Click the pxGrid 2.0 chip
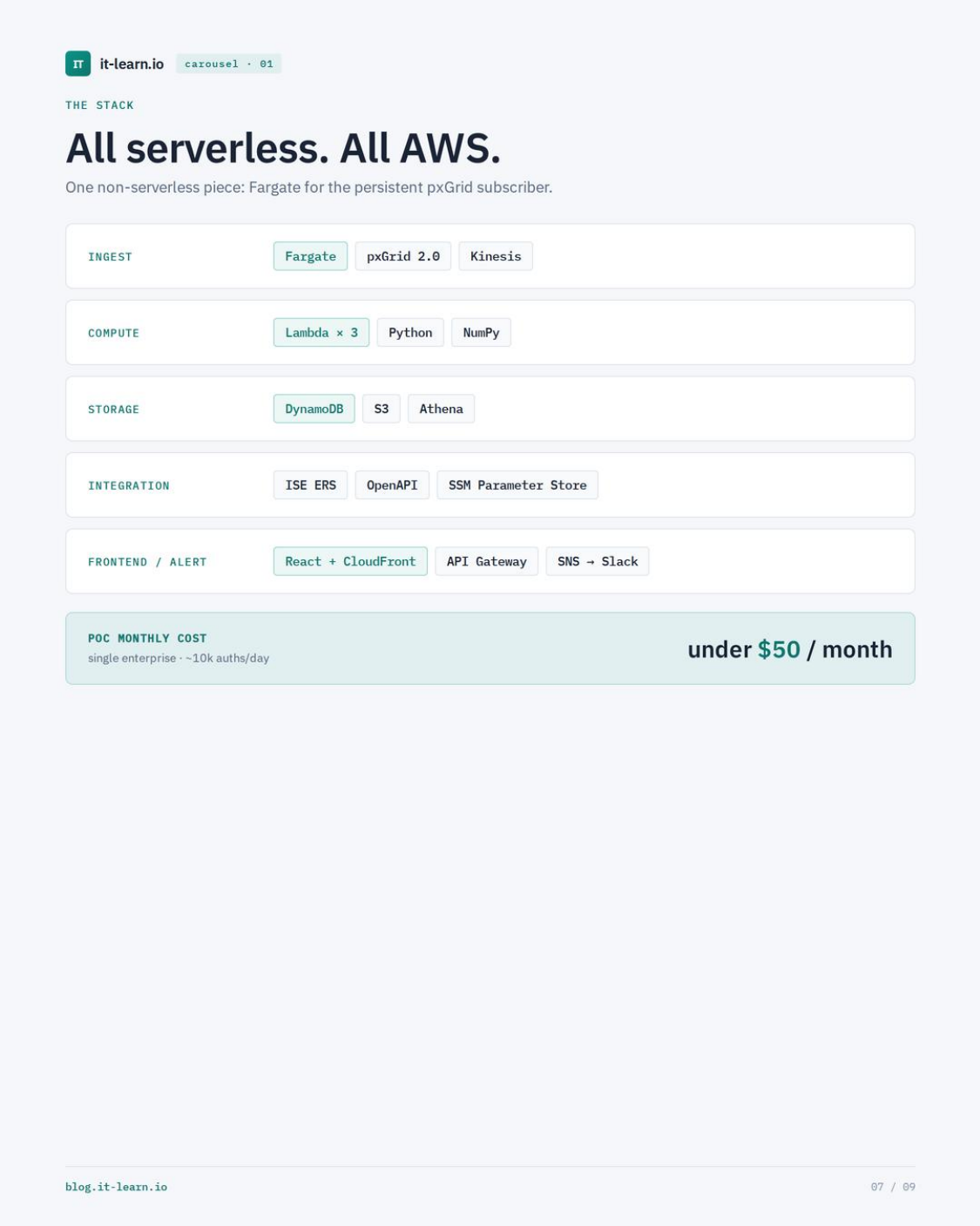The width and height of the screenshot is (980, 1226). [x=403, y=256]
